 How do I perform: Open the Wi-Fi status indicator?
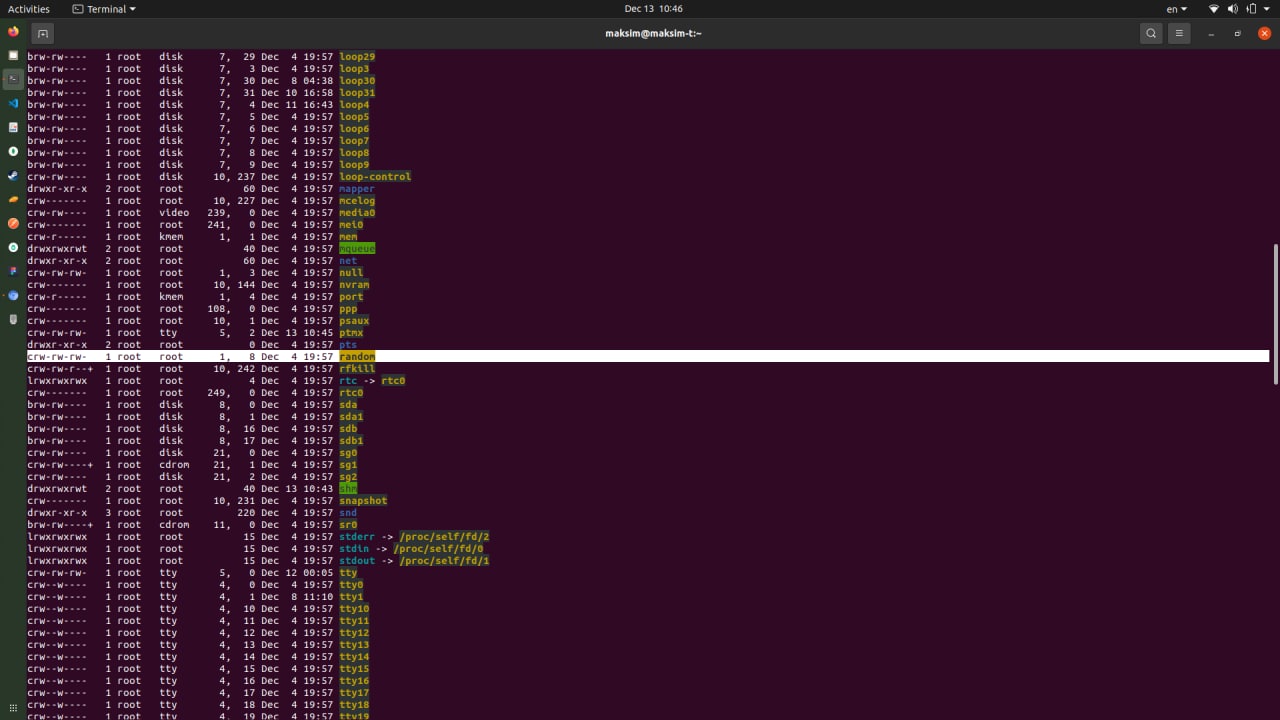1214,9
